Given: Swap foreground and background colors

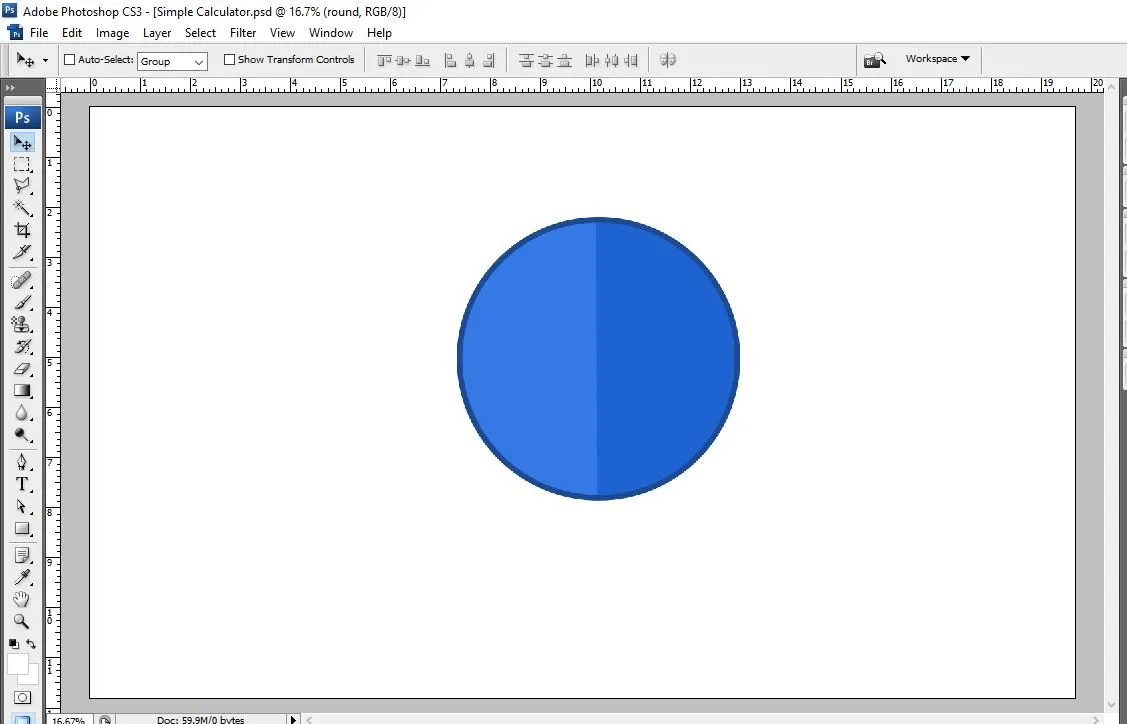Looking at the screenshot, I should click(31, 643).
